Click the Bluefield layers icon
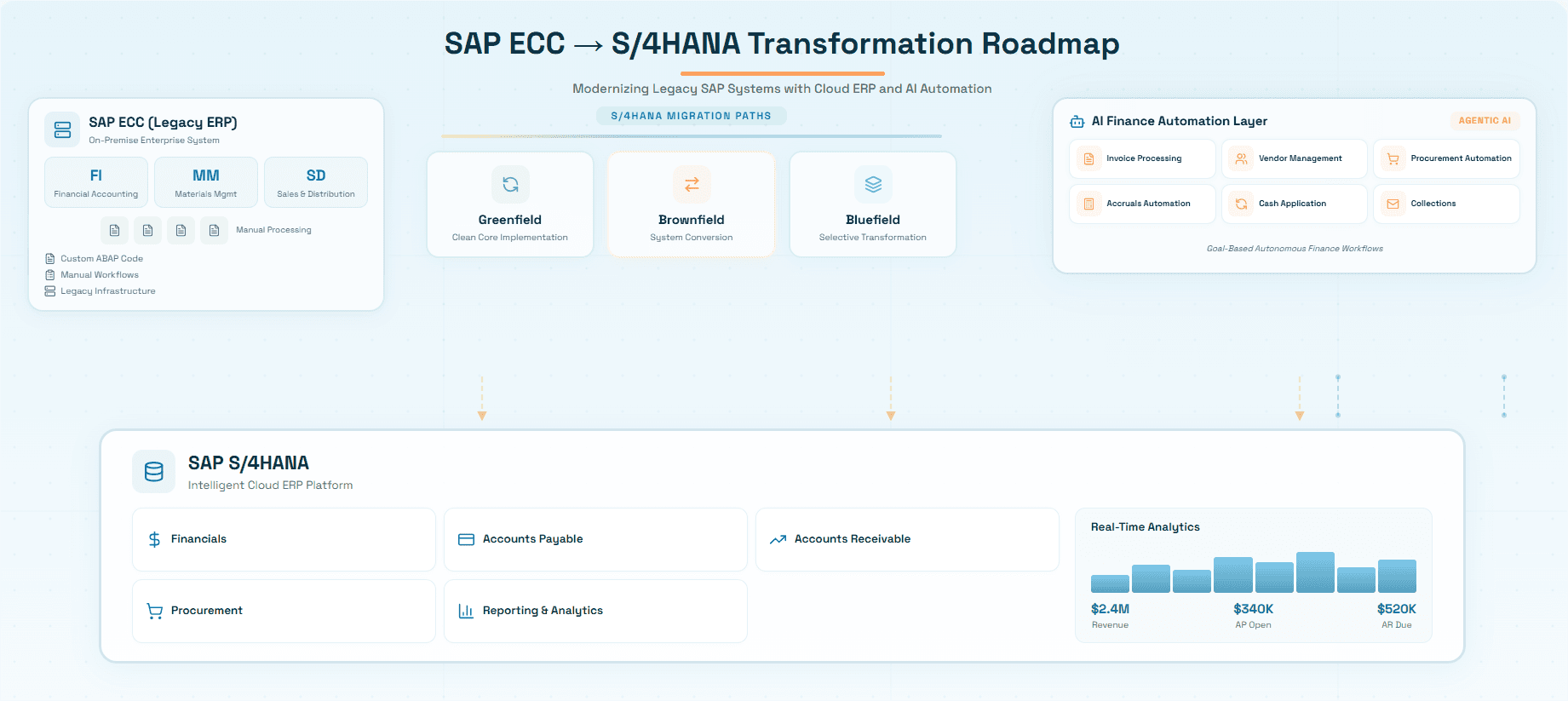This screenshot has width=1568, height=701. [x=873, y=184]
